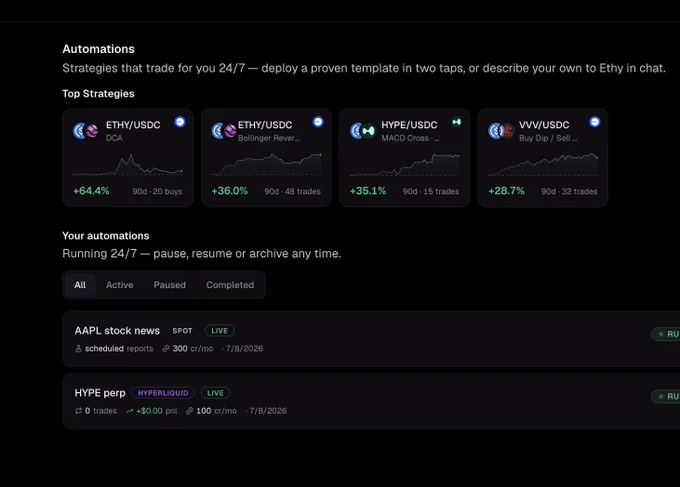The height and width of the screenshot is (487, 680).
Task: Click the date 7/8/2026 in HYPE perp row
Action: 268,411
